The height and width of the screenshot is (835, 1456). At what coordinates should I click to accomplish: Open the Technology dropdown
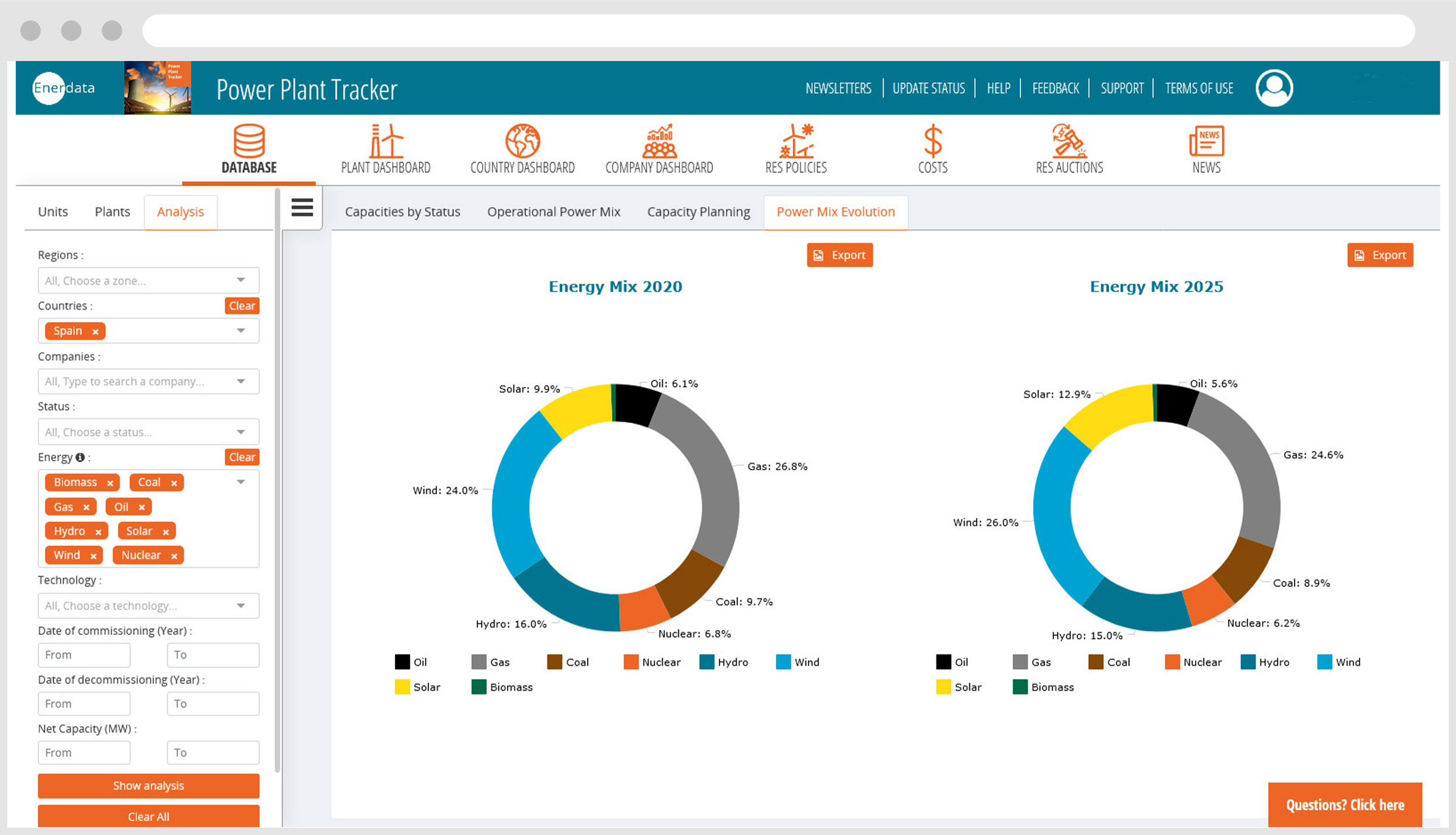click(x=148, y=605)
